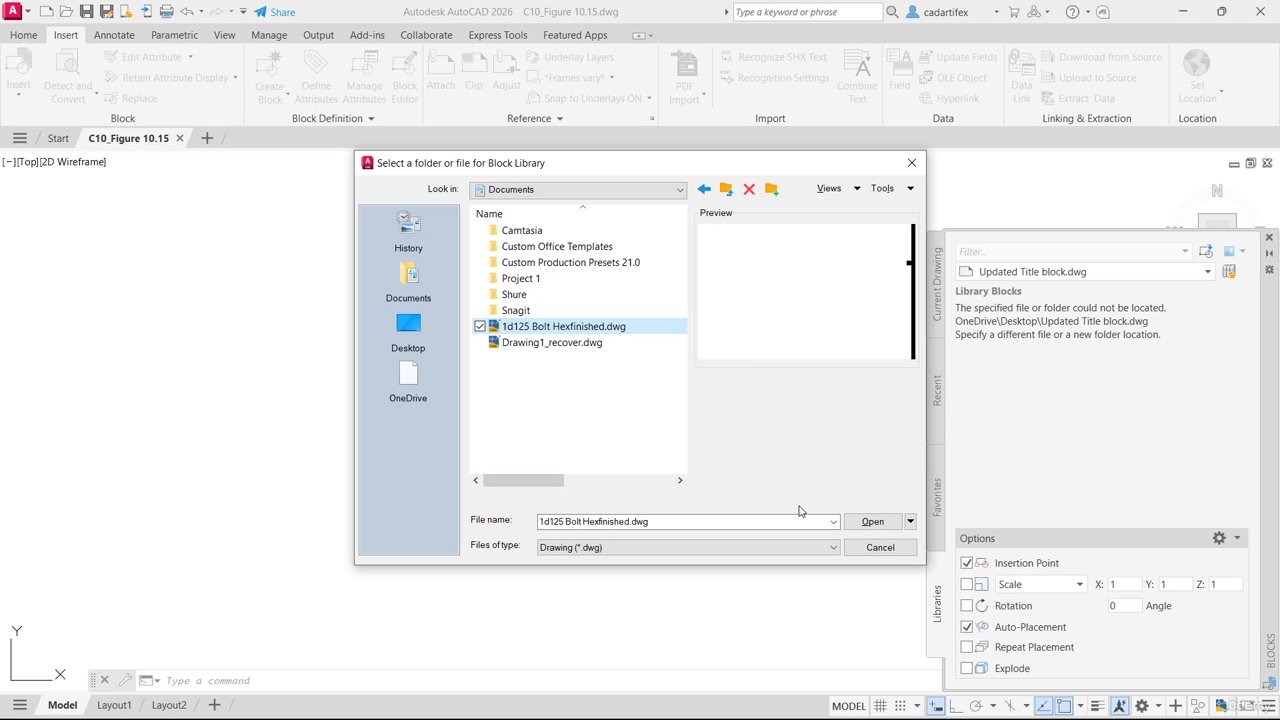The height and width of the screenshot is (720, 1280).
Task: Click the Open button
Action: (x=872, y=522)
